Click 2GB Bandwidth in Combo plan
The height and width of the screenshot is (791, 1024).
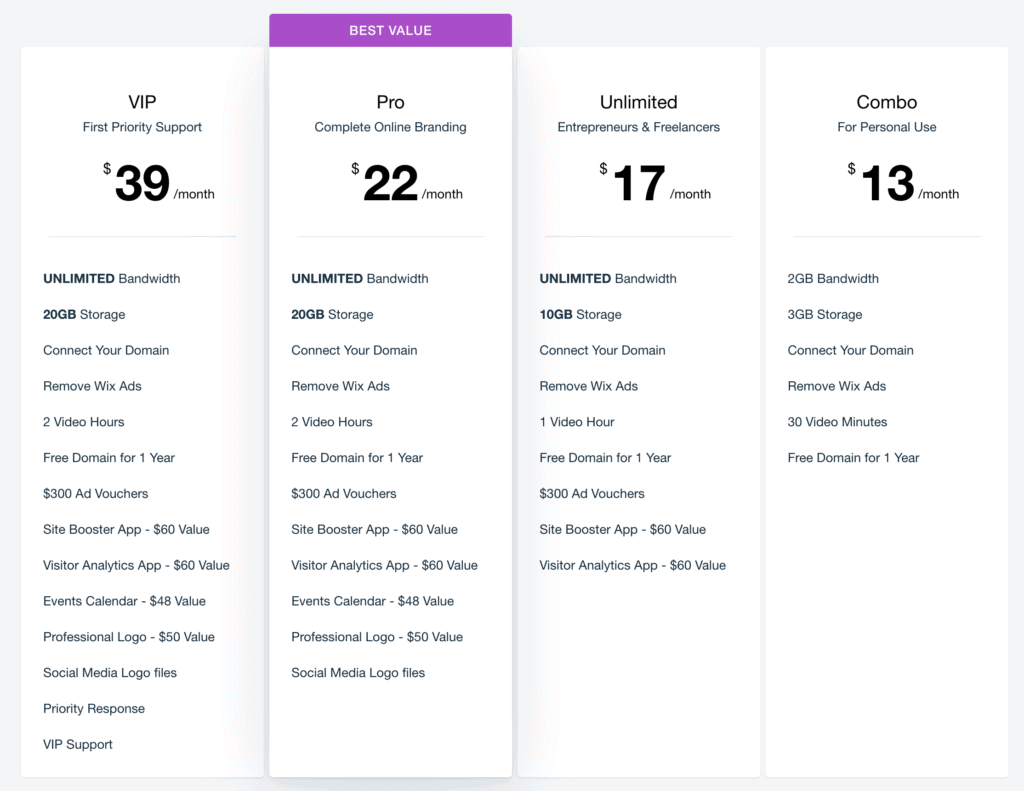[833, 278]
